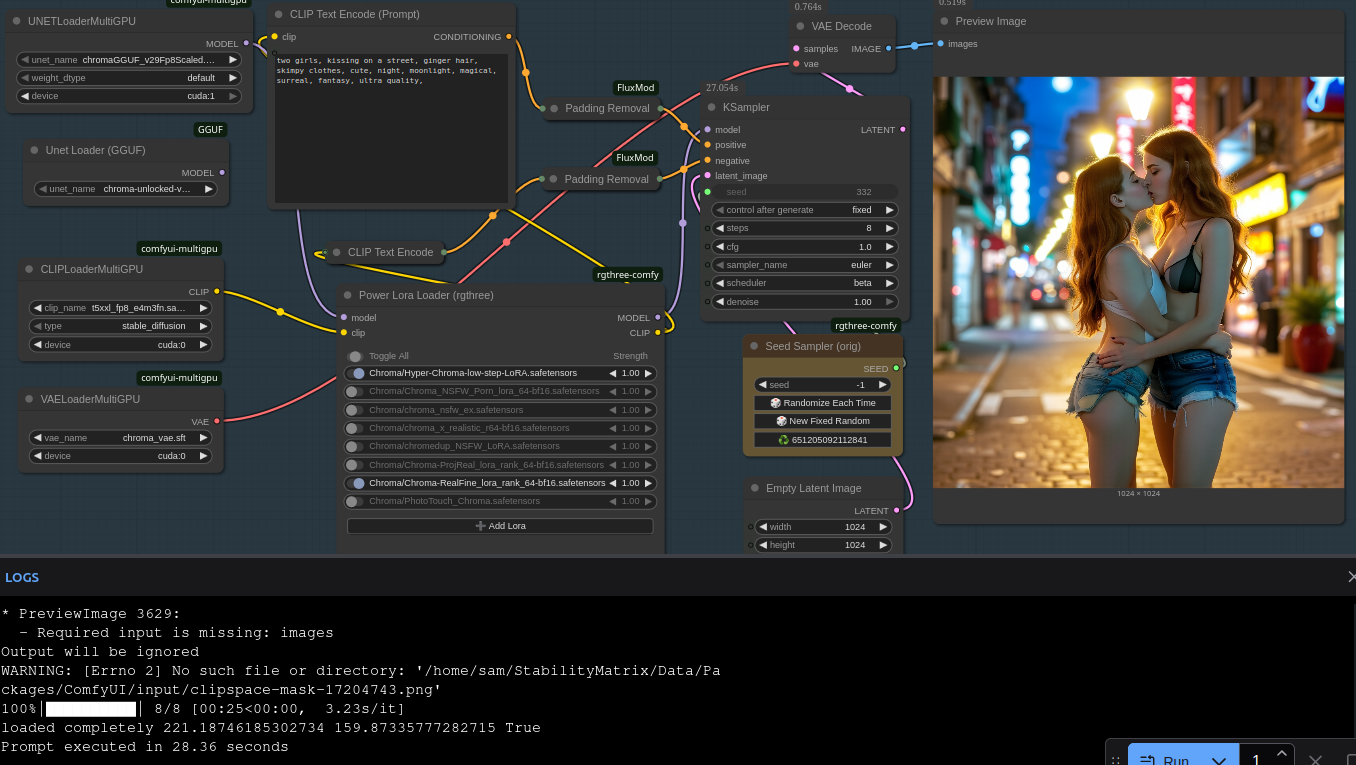
Task: Click the Add Lora button
Action: [x=500, y=526]
